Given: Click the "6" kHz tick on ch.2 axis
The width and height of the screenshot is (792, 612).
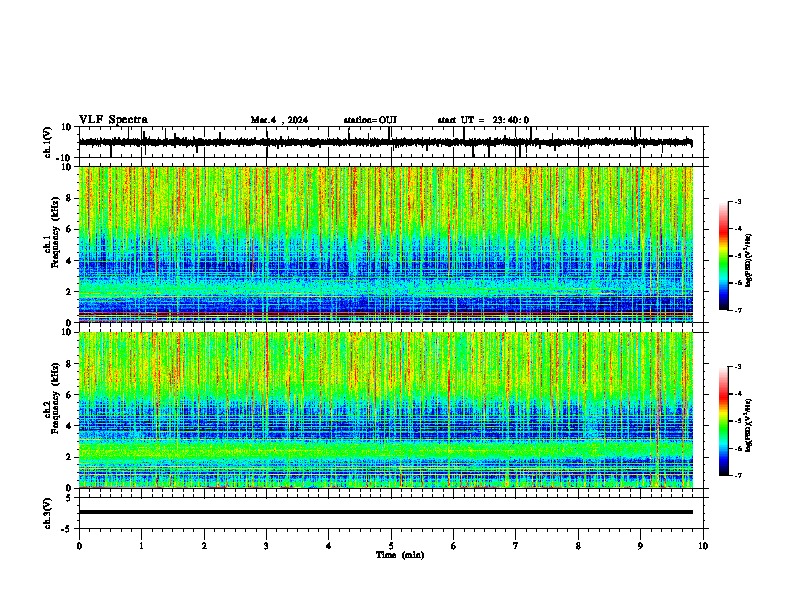Looking at the screenshot, I should point(69,395).
